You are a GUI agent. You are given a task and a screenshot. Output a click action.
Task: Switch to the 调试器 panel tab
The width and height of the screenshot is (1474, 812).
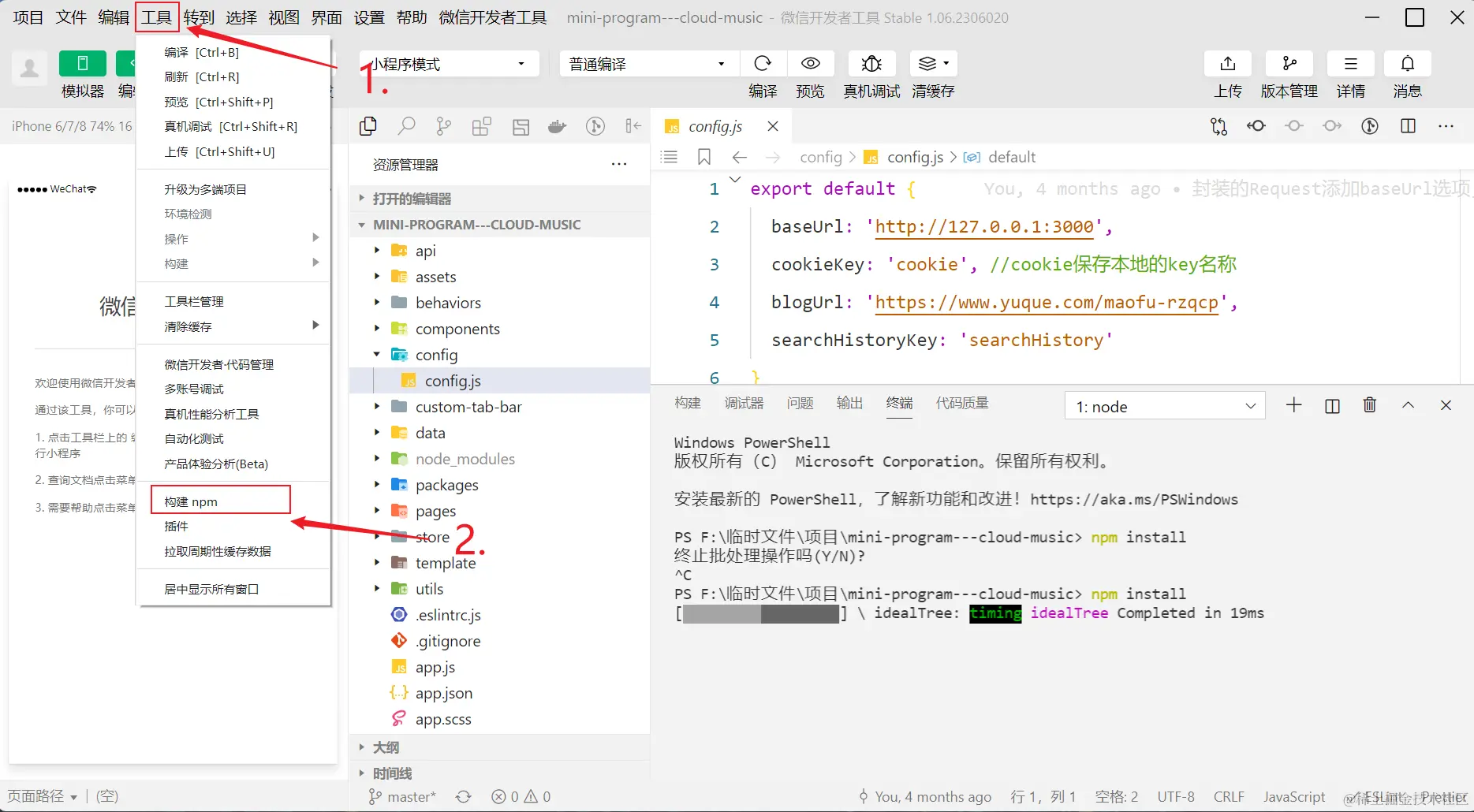pyautogui.click(x=744, y=403)
